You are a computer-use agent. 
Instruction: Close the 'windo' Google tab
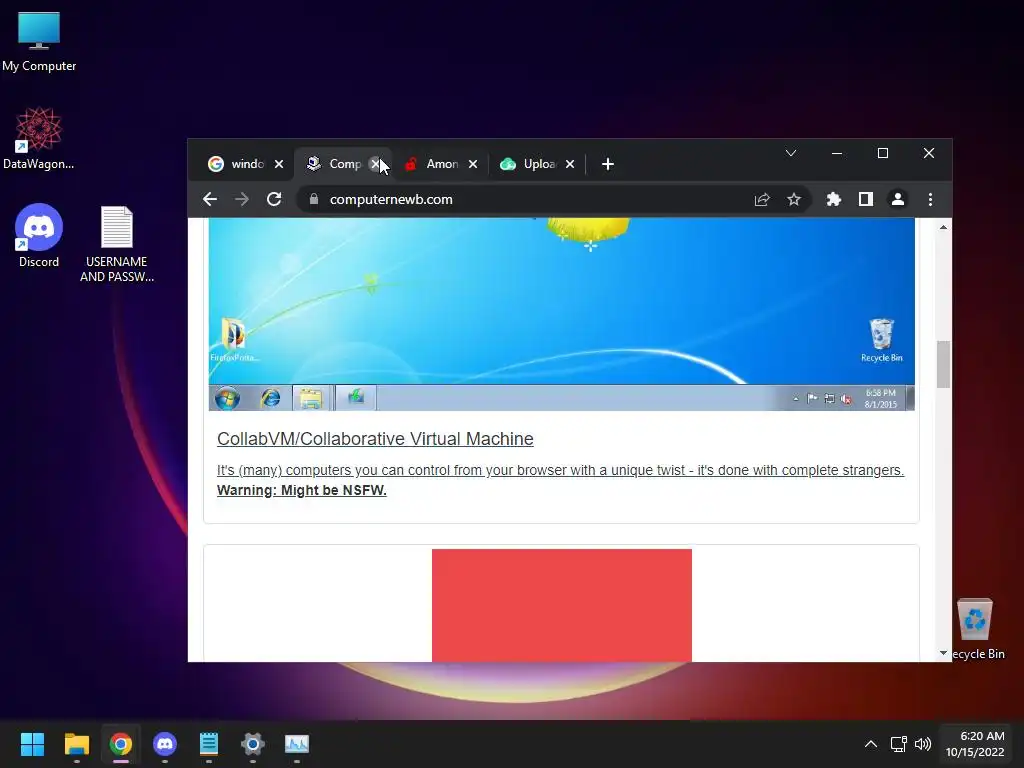280,164
